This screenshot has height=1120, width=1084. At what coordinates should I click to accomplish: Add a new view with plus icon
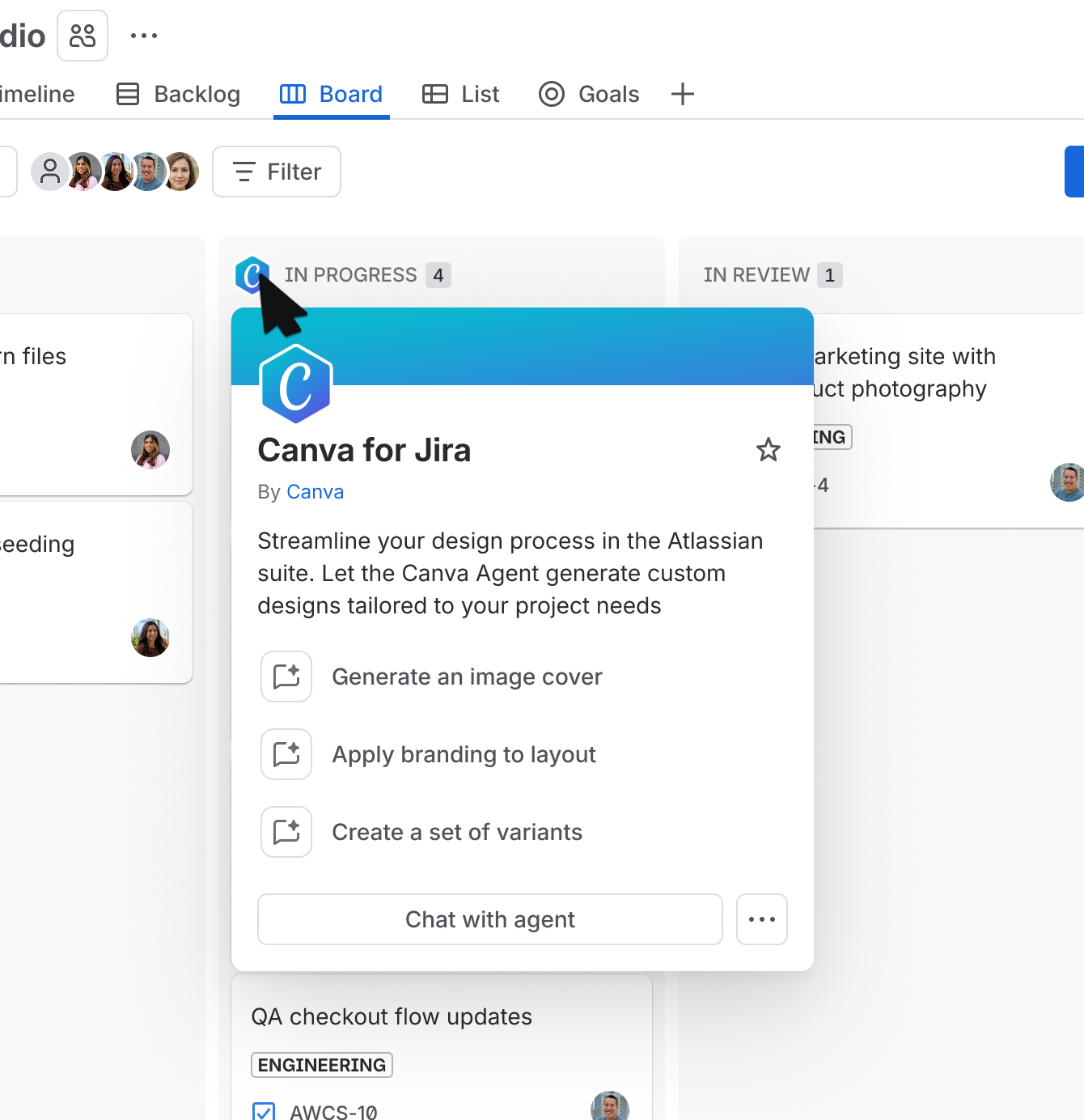tap(683, 94)
